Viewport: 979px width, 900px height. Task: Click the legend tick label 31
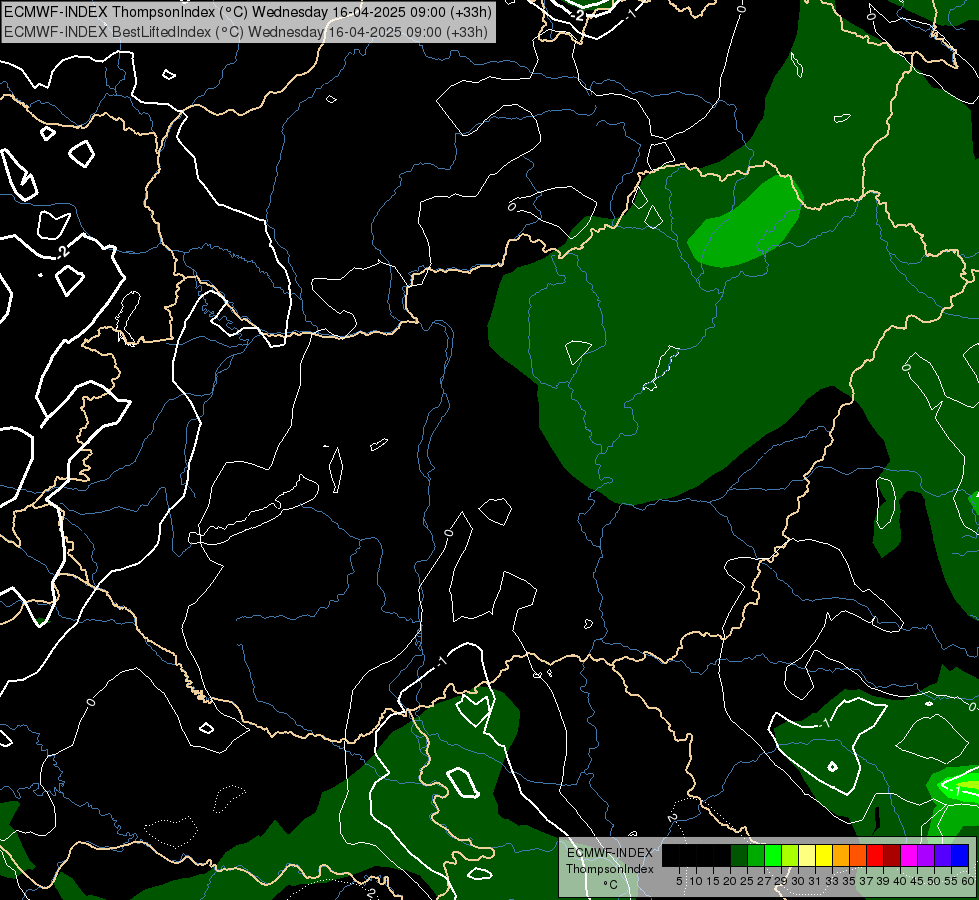tap(815, 881)
